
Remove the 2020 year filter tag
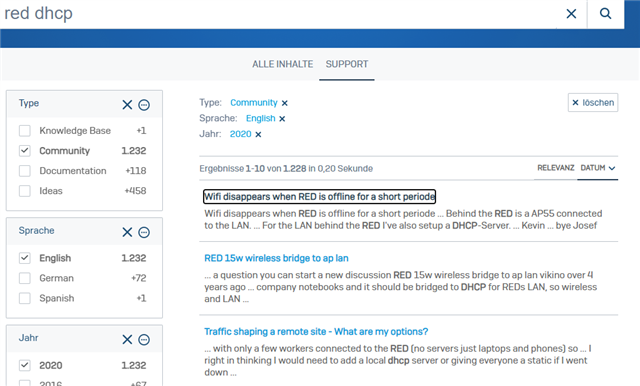[x=258, y=134]
